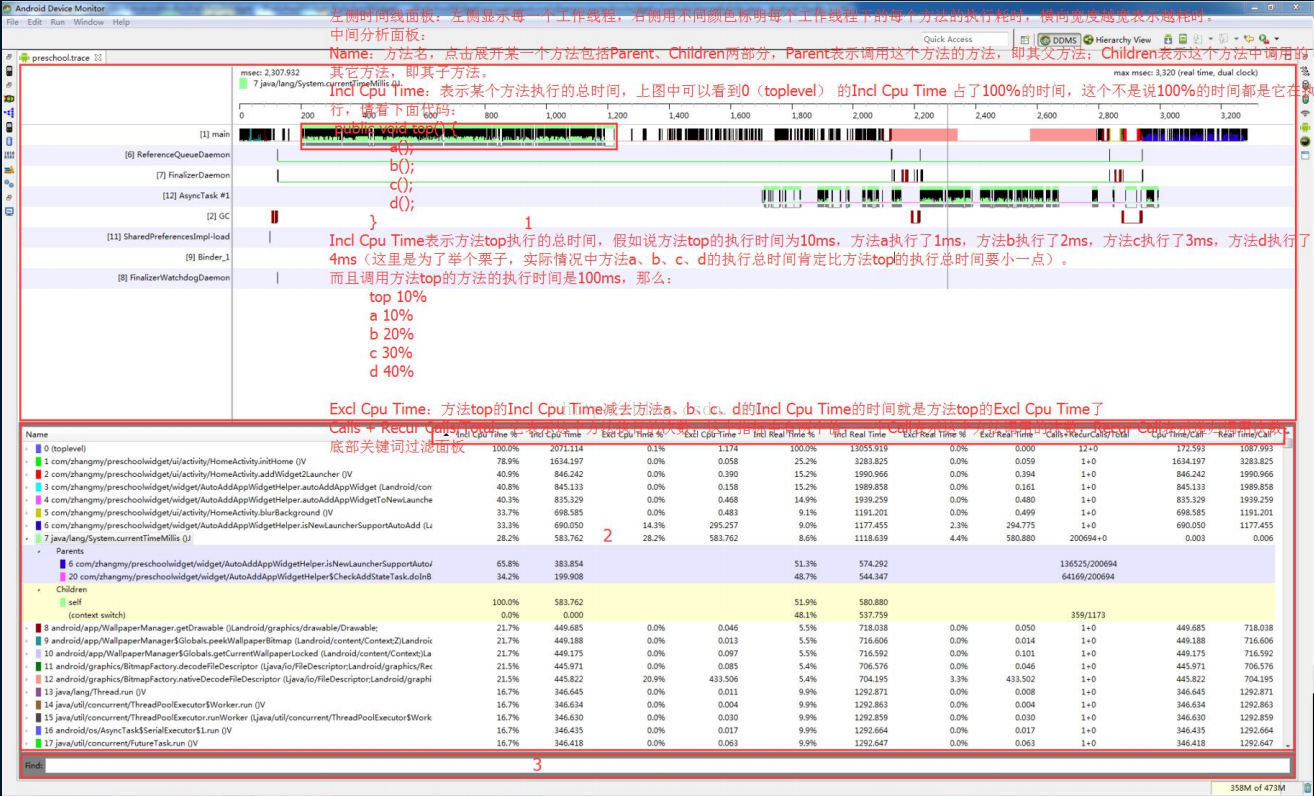Open the Run menu
This screenshot has width=1314, height=796.
(x=58, y=21)
